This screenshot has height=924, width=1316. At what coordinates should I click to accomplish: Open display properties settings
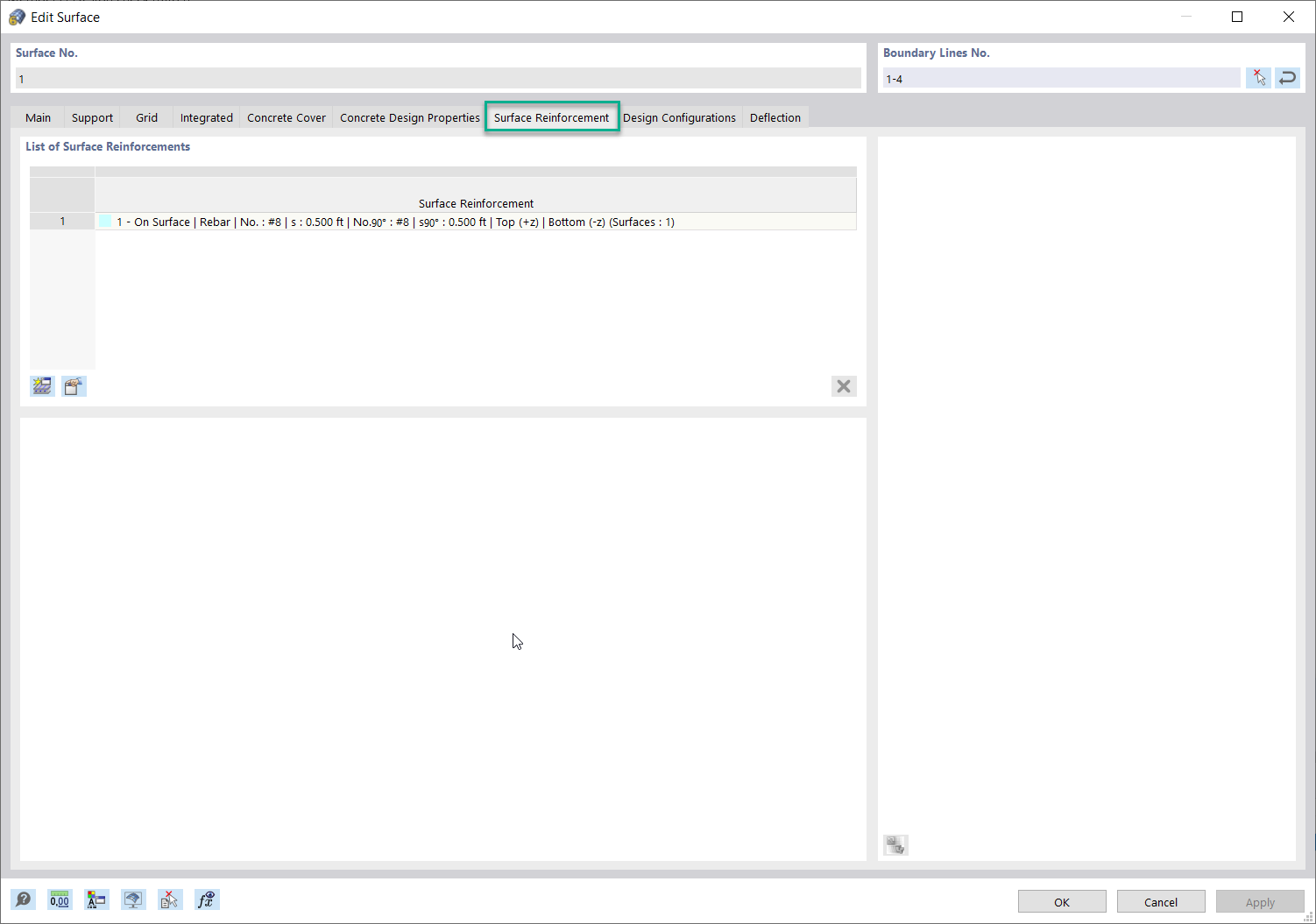pos(96,899)
